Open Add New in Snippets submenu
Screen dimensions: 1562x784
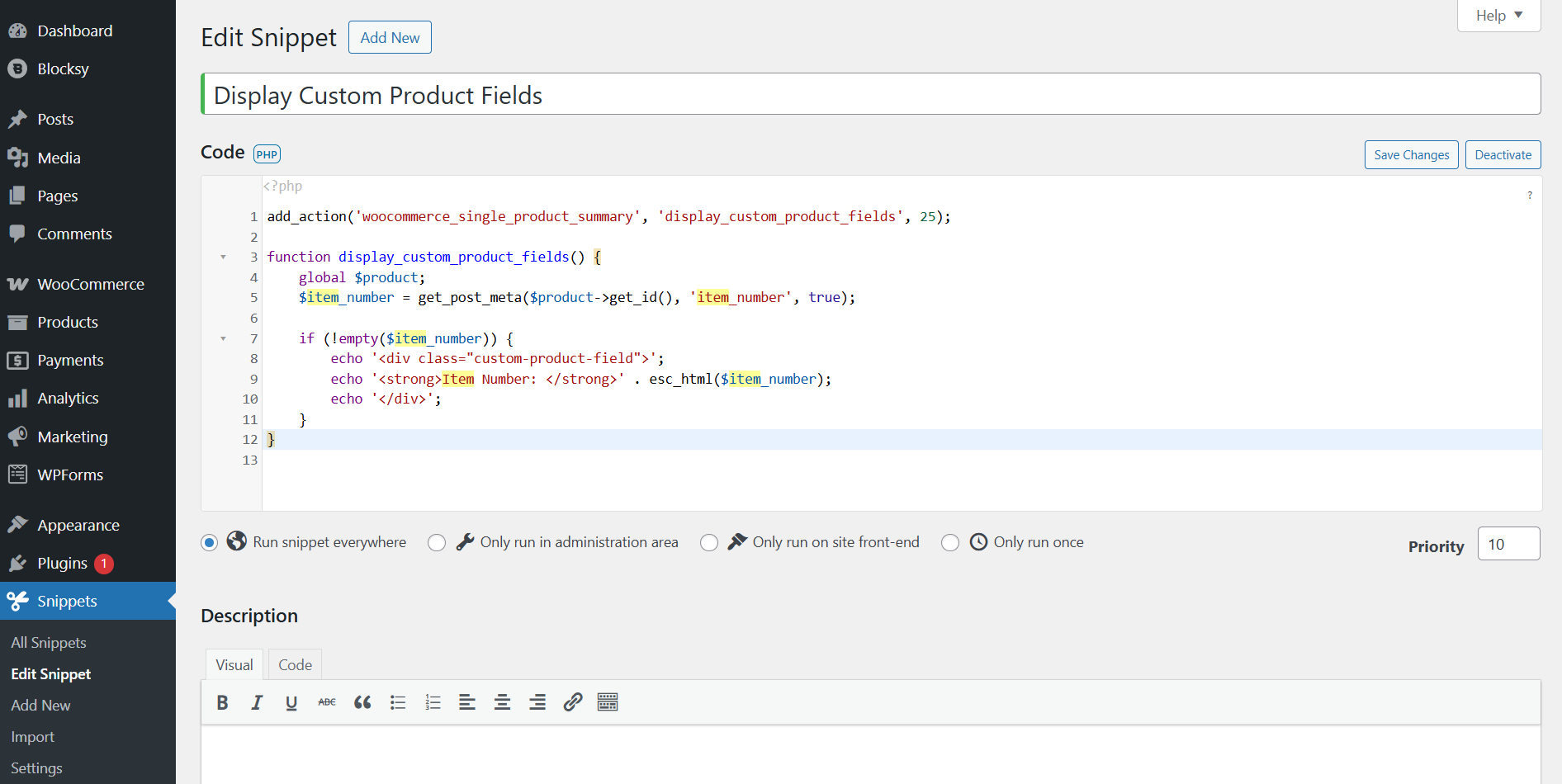pos(40,706)
